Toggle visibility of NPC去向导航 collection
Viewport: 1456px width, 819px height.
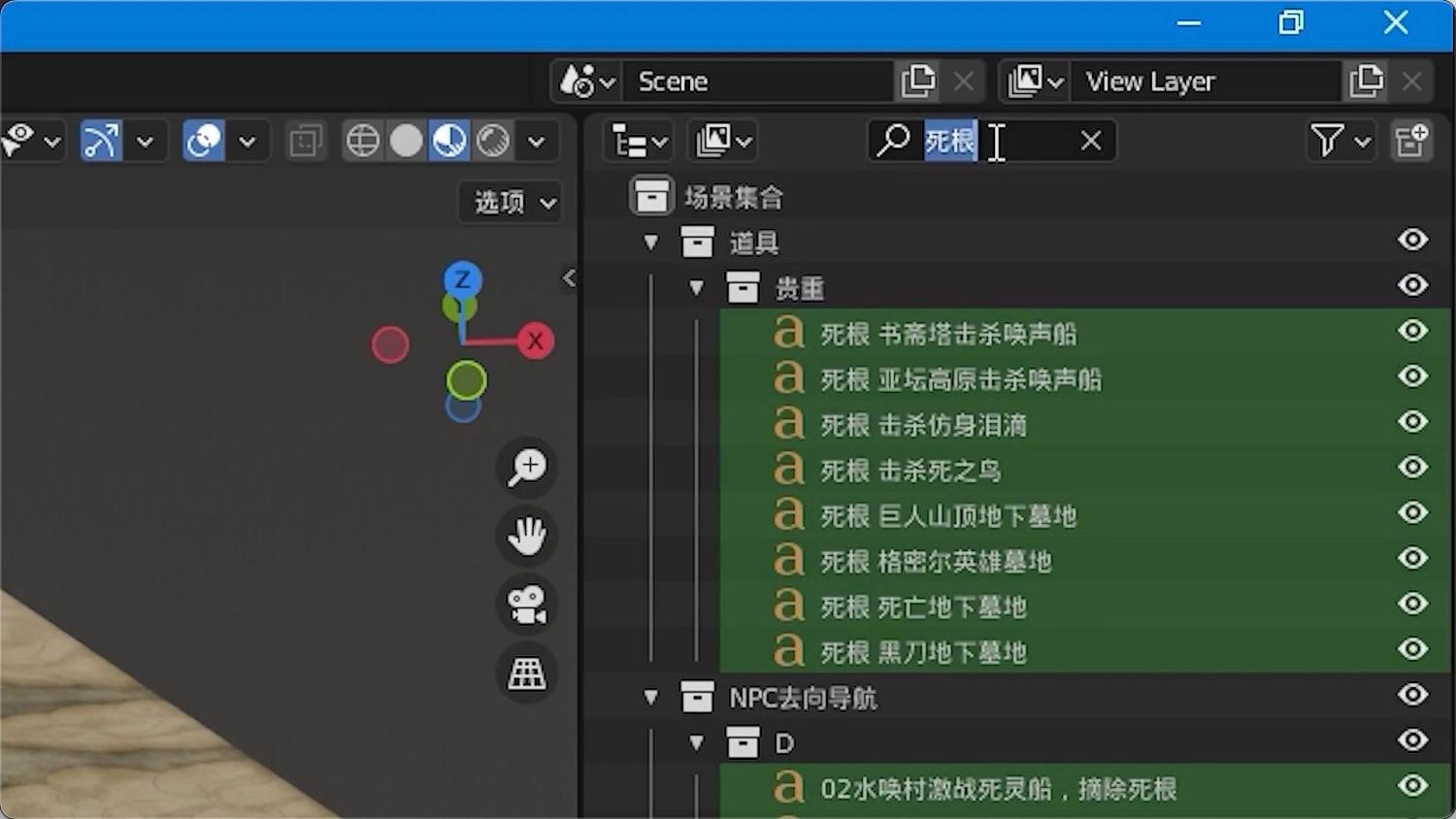coord(1412,696)
